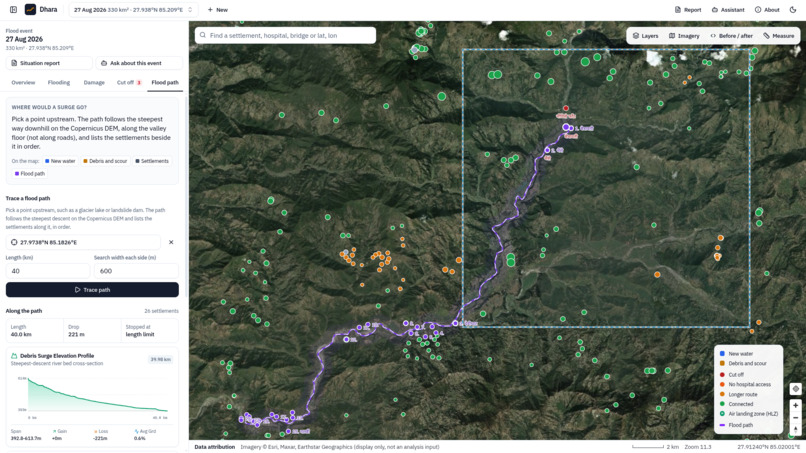The height and width of the screenshot is (453, 806).
Task: Open the Assistant panel
Action: (x=728, y=10)
